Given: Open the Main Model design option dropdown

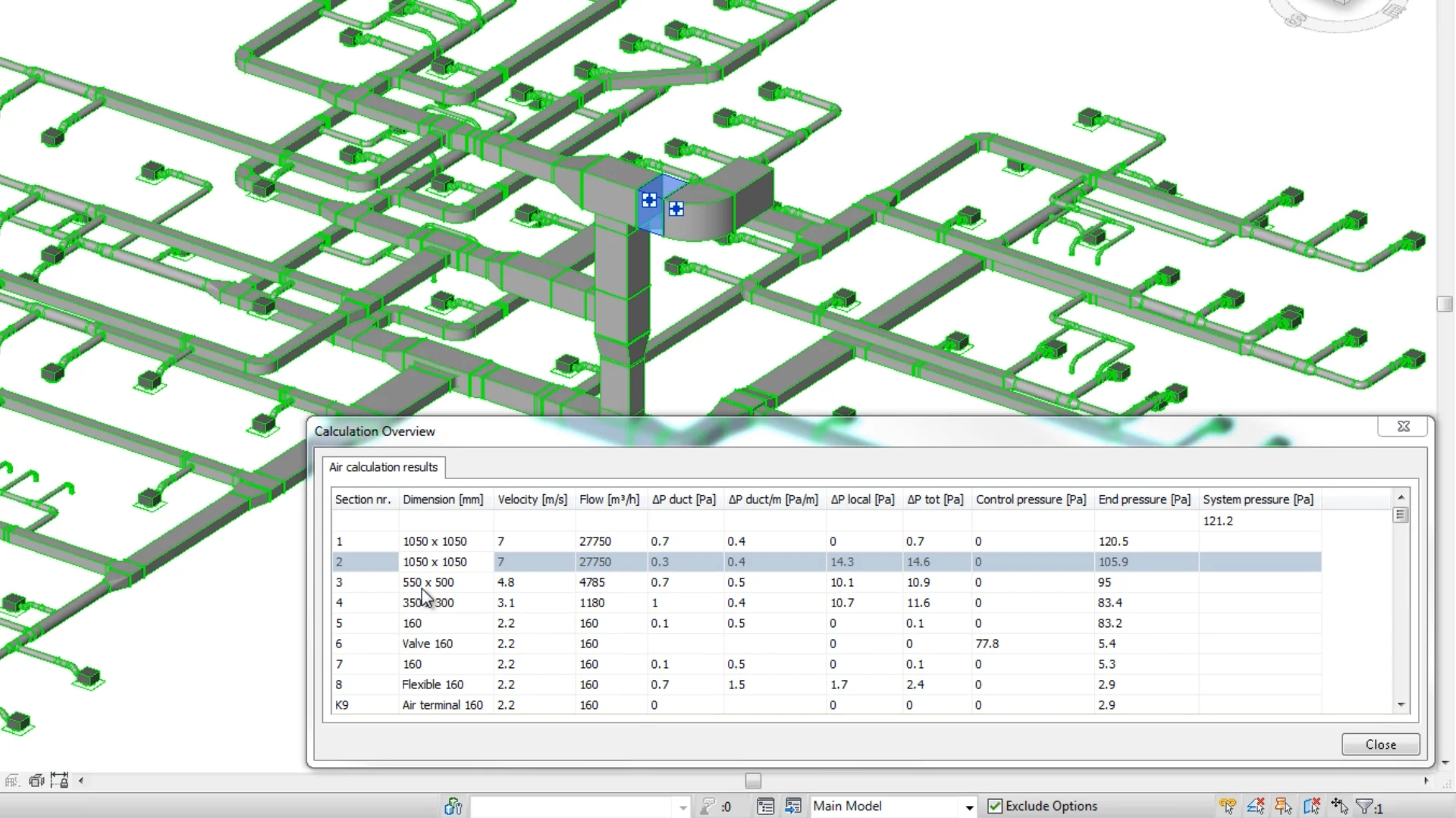Looking at the screenshot, I should (968, 807).
